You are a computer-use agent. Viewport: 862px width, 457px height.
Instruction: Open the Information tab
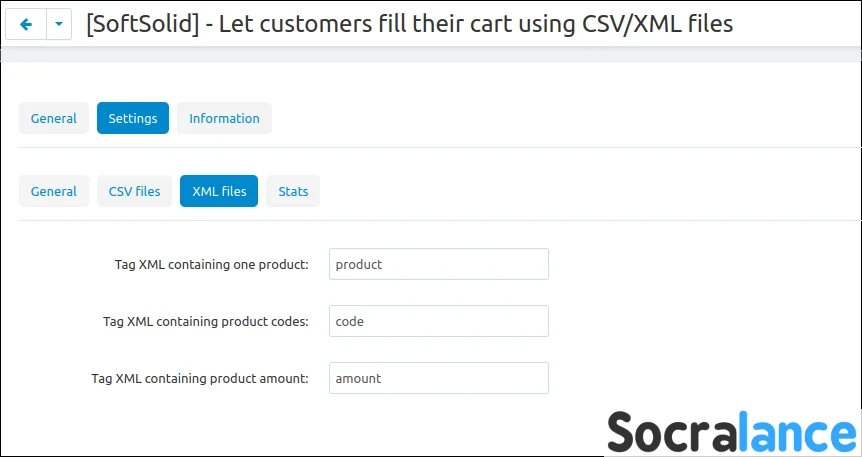[224, 118]
